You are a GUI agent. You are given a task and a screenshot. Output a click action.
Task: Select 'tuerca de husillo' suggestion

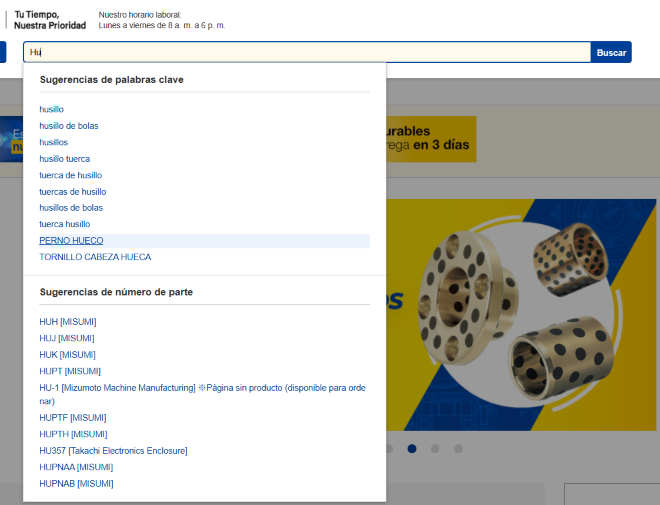click(71, 175)
